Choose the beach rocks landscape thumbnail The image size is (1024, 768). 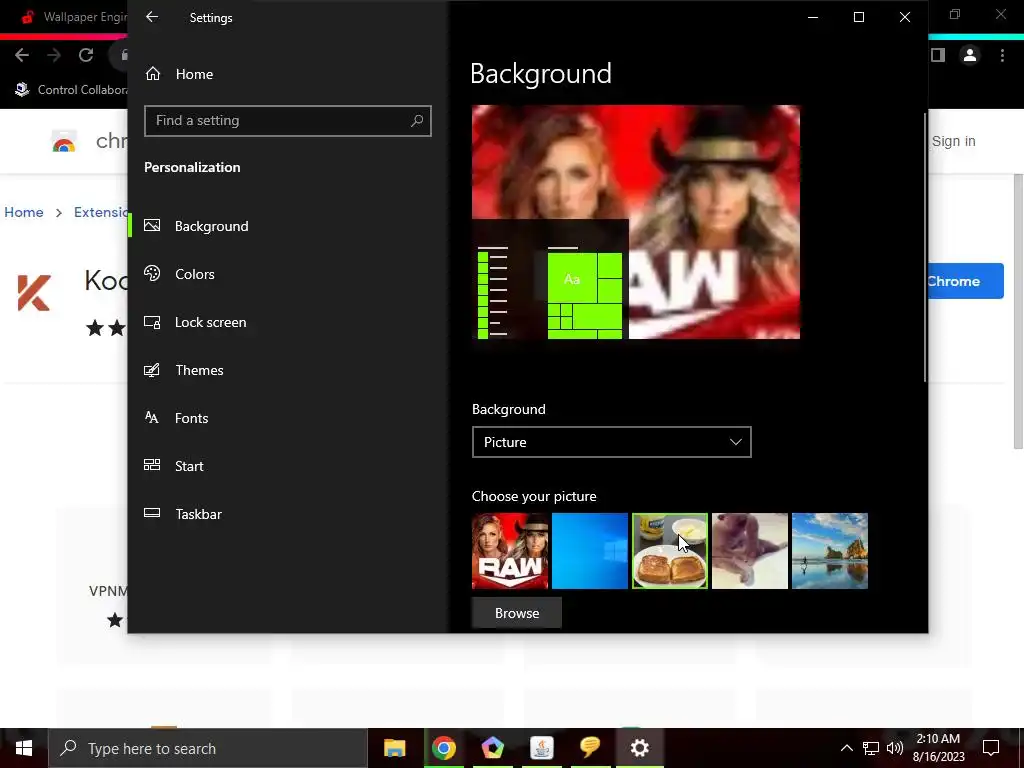point(829,551)
